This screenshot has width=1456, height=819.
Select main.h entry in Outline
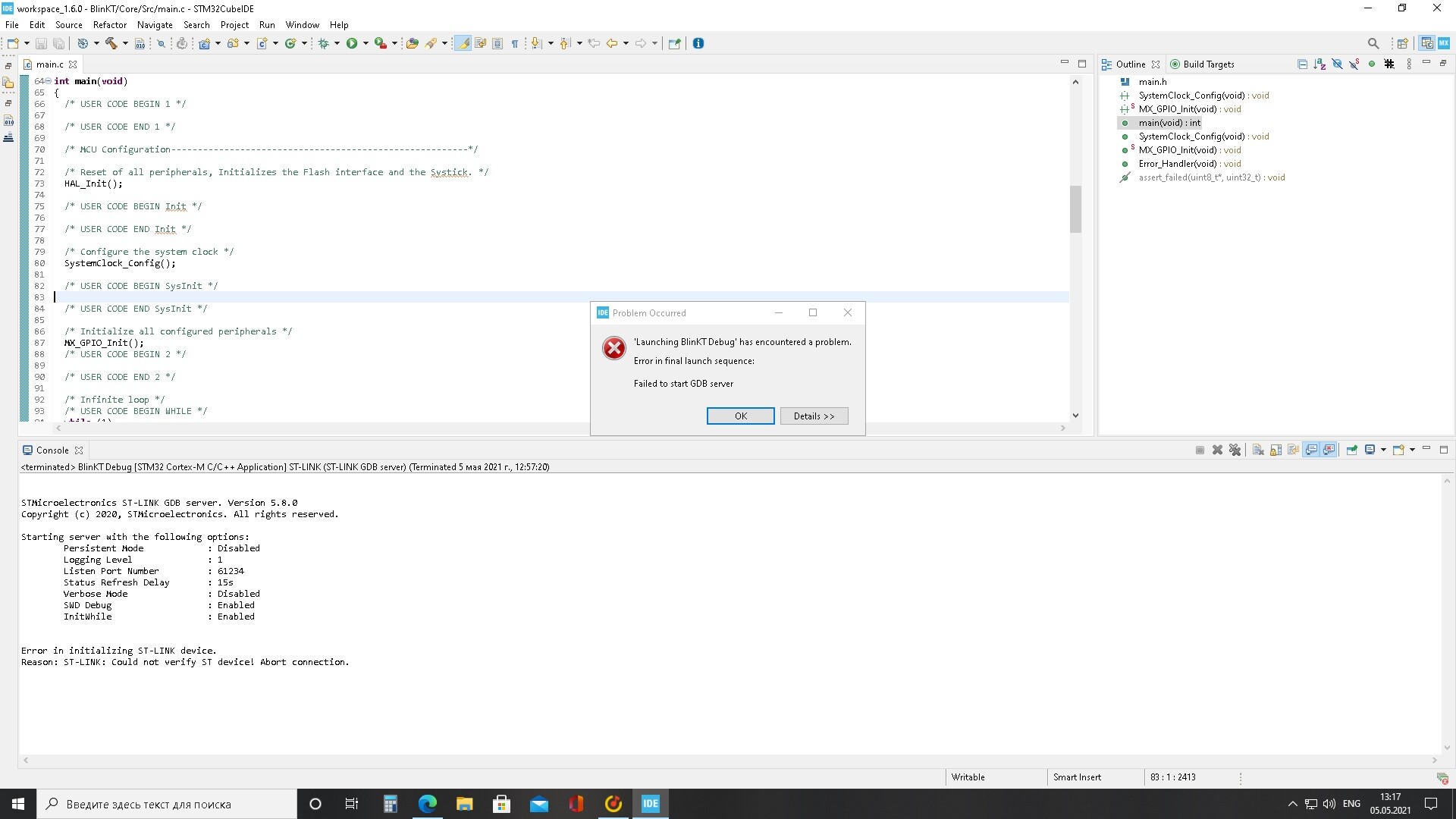tap(1152, 82)
